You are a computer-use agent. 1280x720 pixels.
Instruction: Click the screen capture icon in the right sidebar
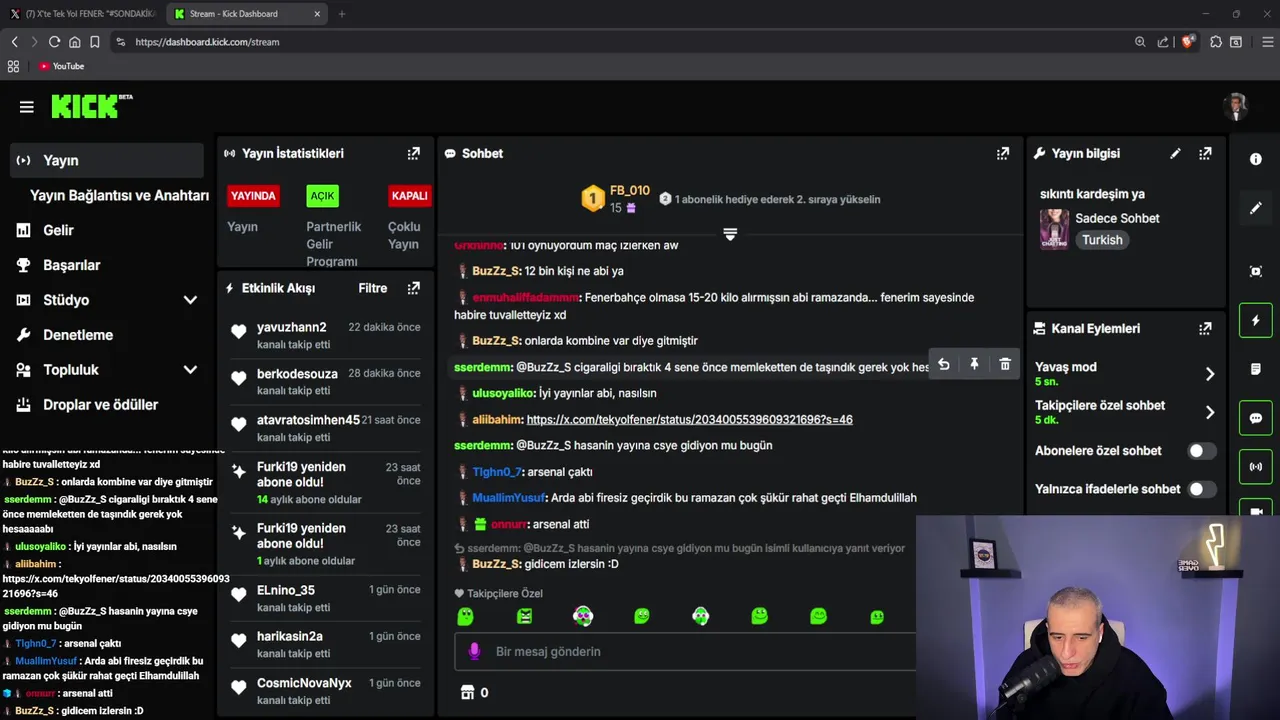coord(1256,271)
